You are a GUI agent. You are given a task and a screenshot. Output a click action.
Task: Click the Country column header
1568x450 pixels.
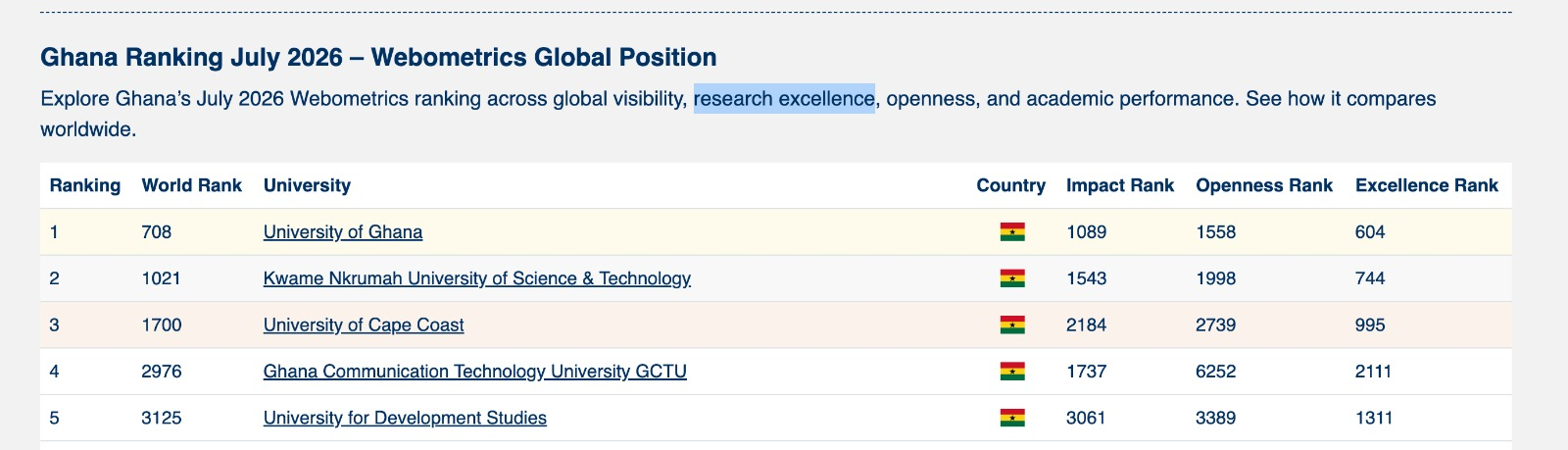1011,185
